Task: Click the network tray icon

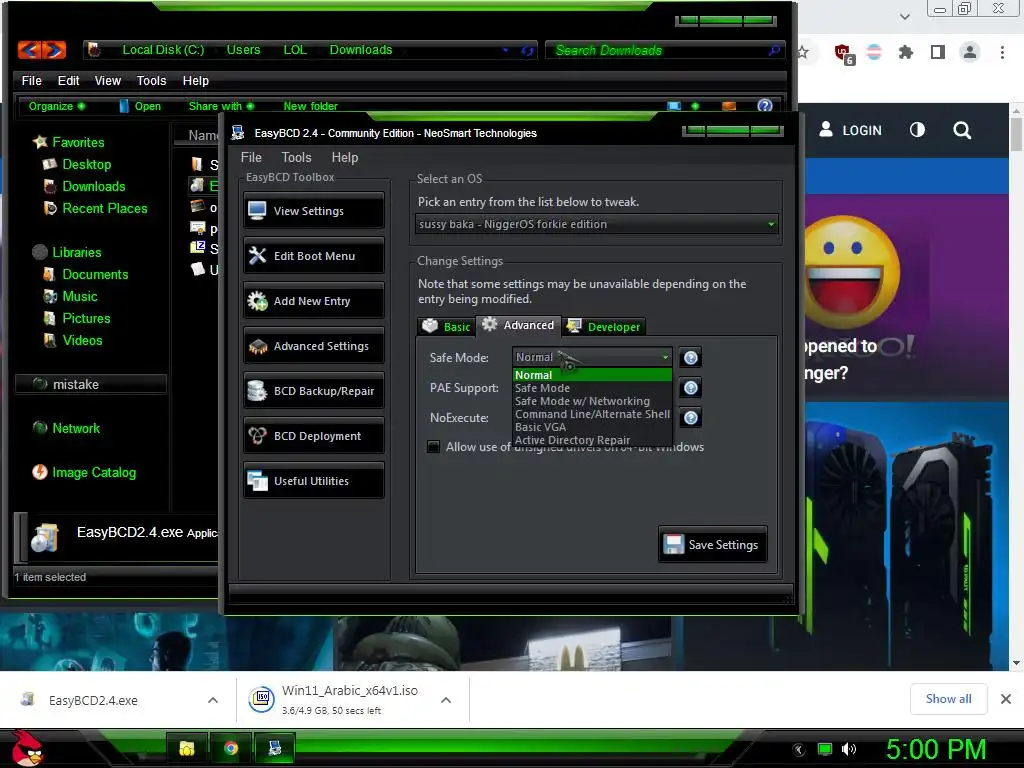Action: [825, 749]
